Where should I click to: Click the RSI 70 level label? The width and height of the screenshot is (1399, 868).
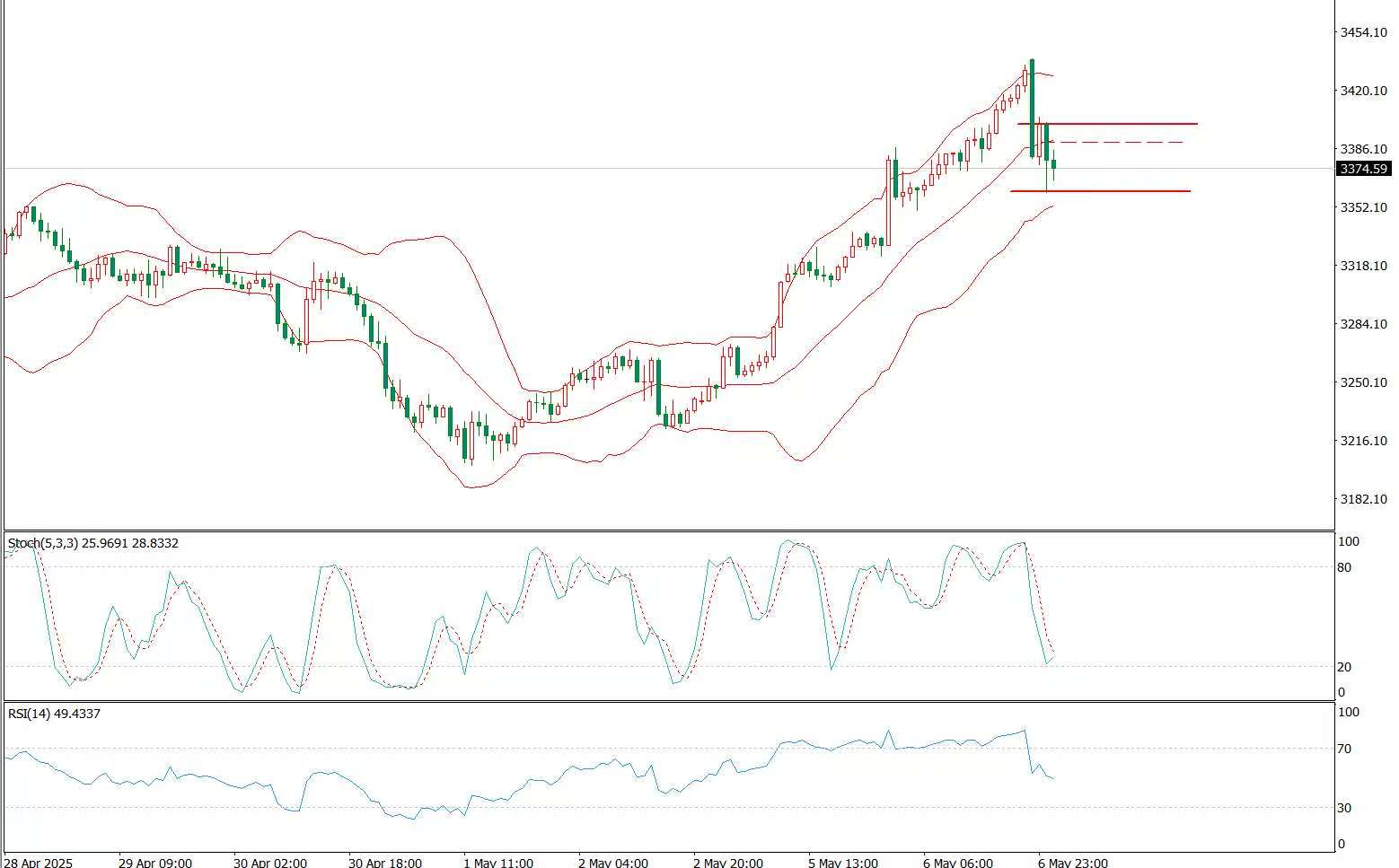pyautogui.click(x=1344, y=749)
